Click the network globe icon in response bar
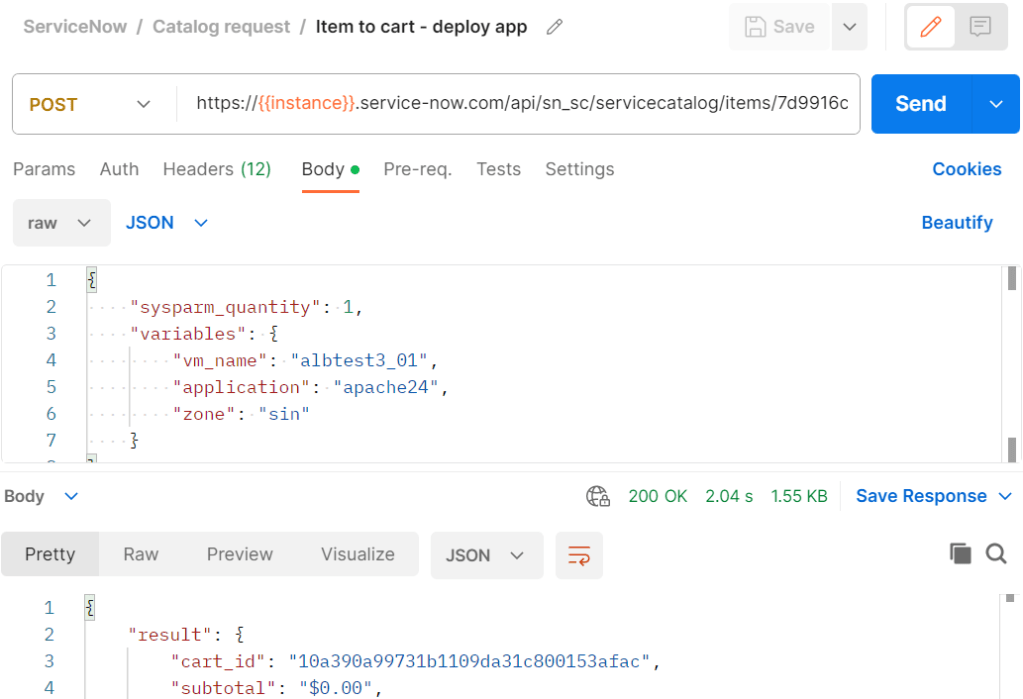Image resolution: width=1023 pixels, height=699 pixels. click(597, 496)
